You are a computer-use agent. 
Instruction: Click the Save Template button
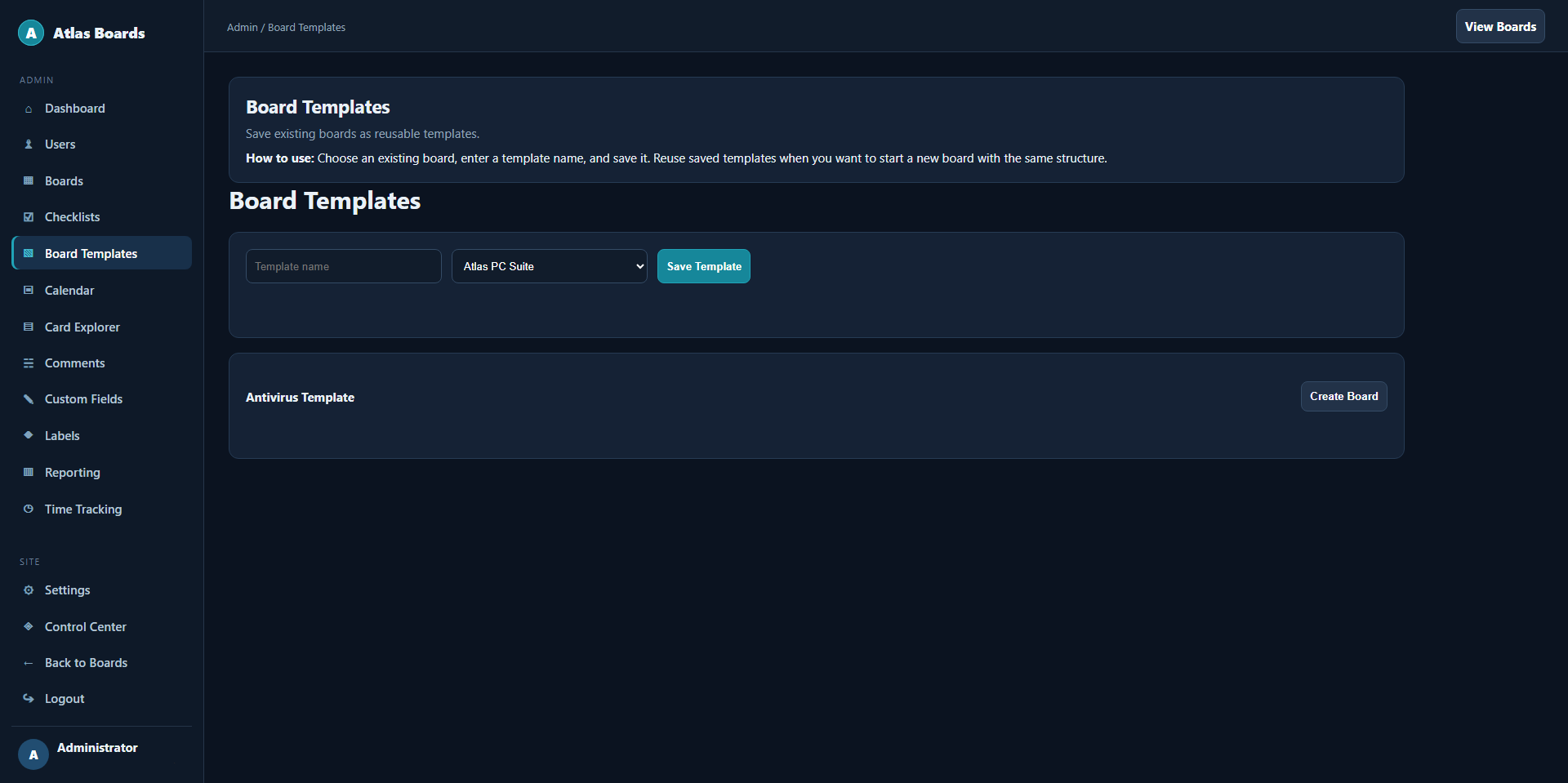(704, 266)
